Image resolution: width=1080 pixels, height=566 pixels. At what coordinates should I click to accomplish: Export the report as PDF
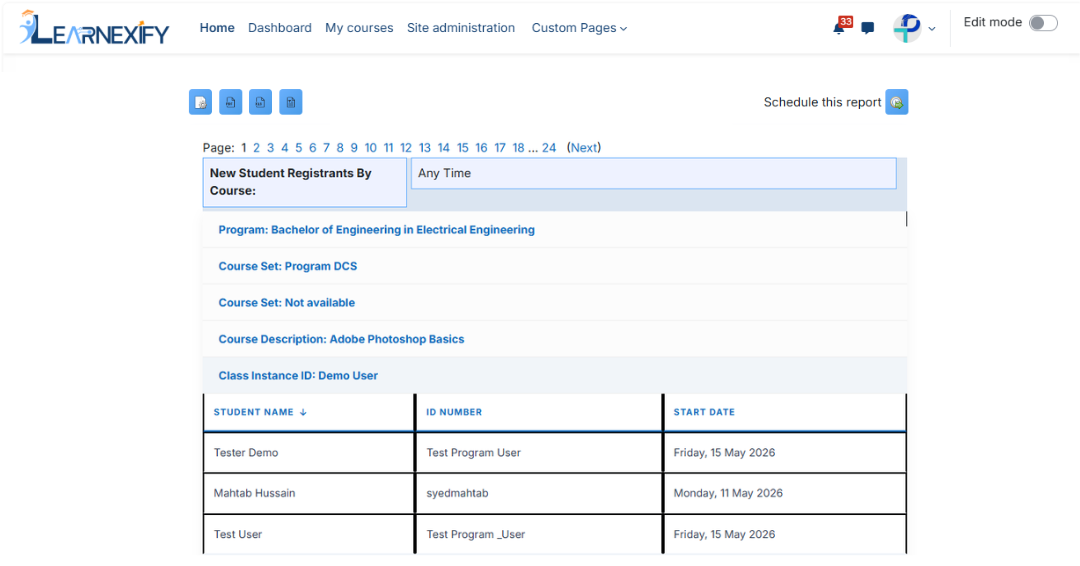click(231, 103)
